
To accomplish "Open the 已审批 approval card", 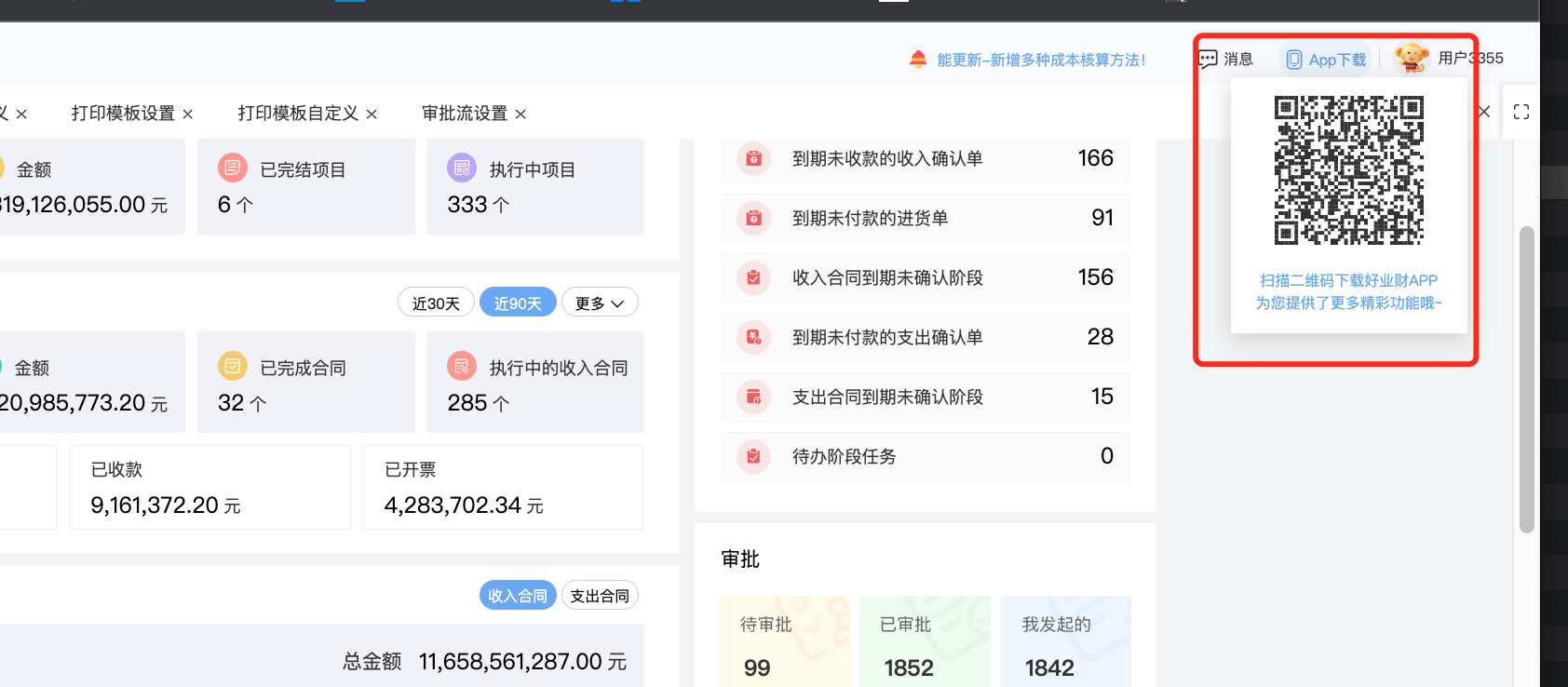I will click(925, 641).
